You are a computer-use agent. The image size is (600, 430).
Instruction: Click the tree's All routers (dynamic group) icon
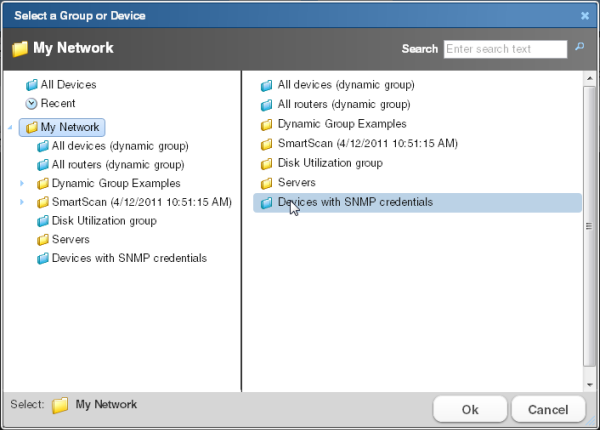coord(42,165)
